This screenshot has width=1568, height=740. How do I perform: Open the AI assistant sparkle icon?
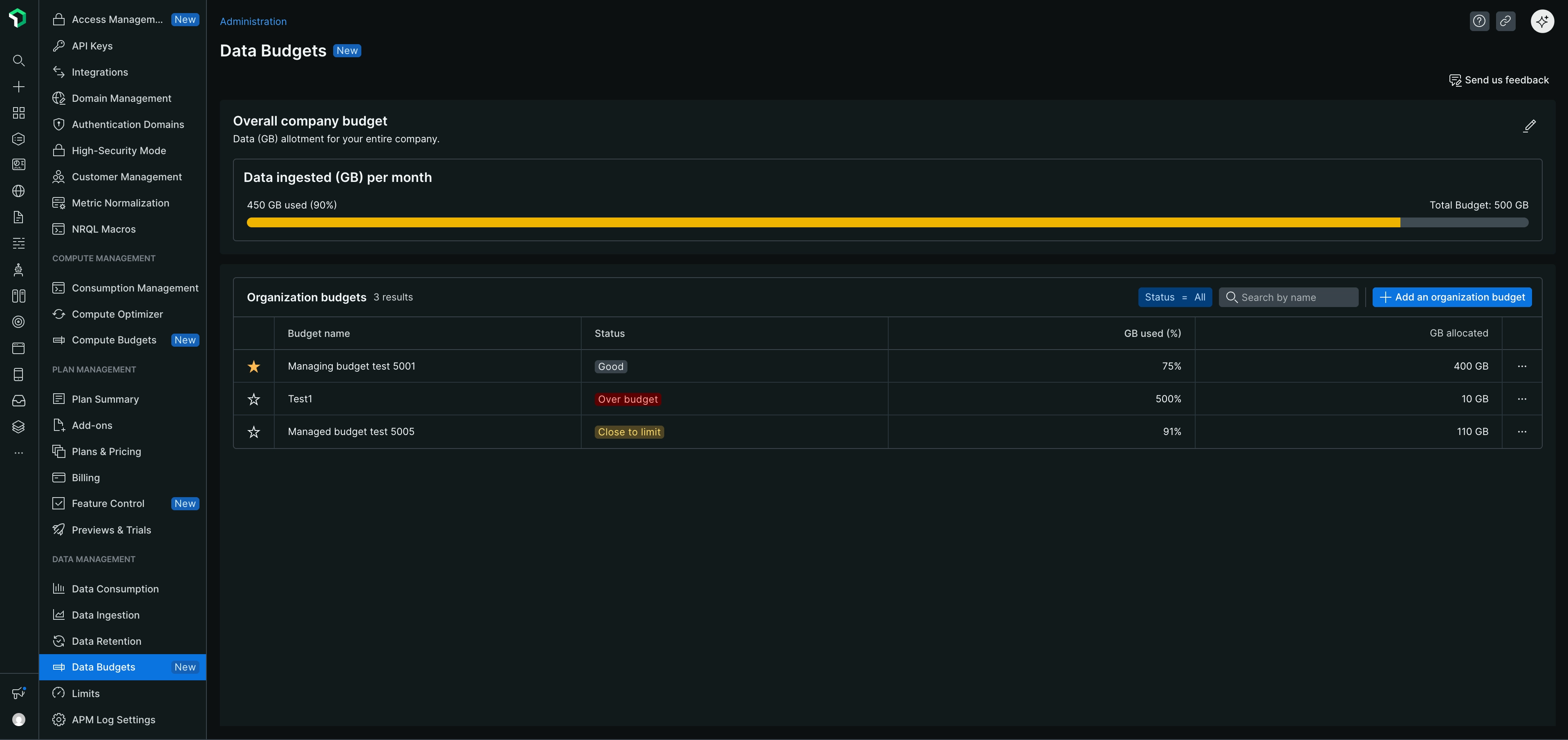1542,21
